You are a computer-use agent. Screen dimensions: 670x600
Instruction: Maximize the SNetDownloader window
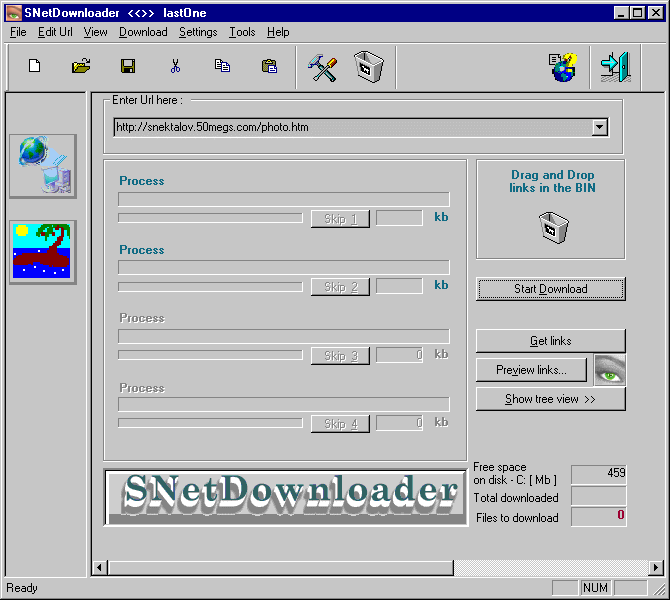[x=637, y=13]
